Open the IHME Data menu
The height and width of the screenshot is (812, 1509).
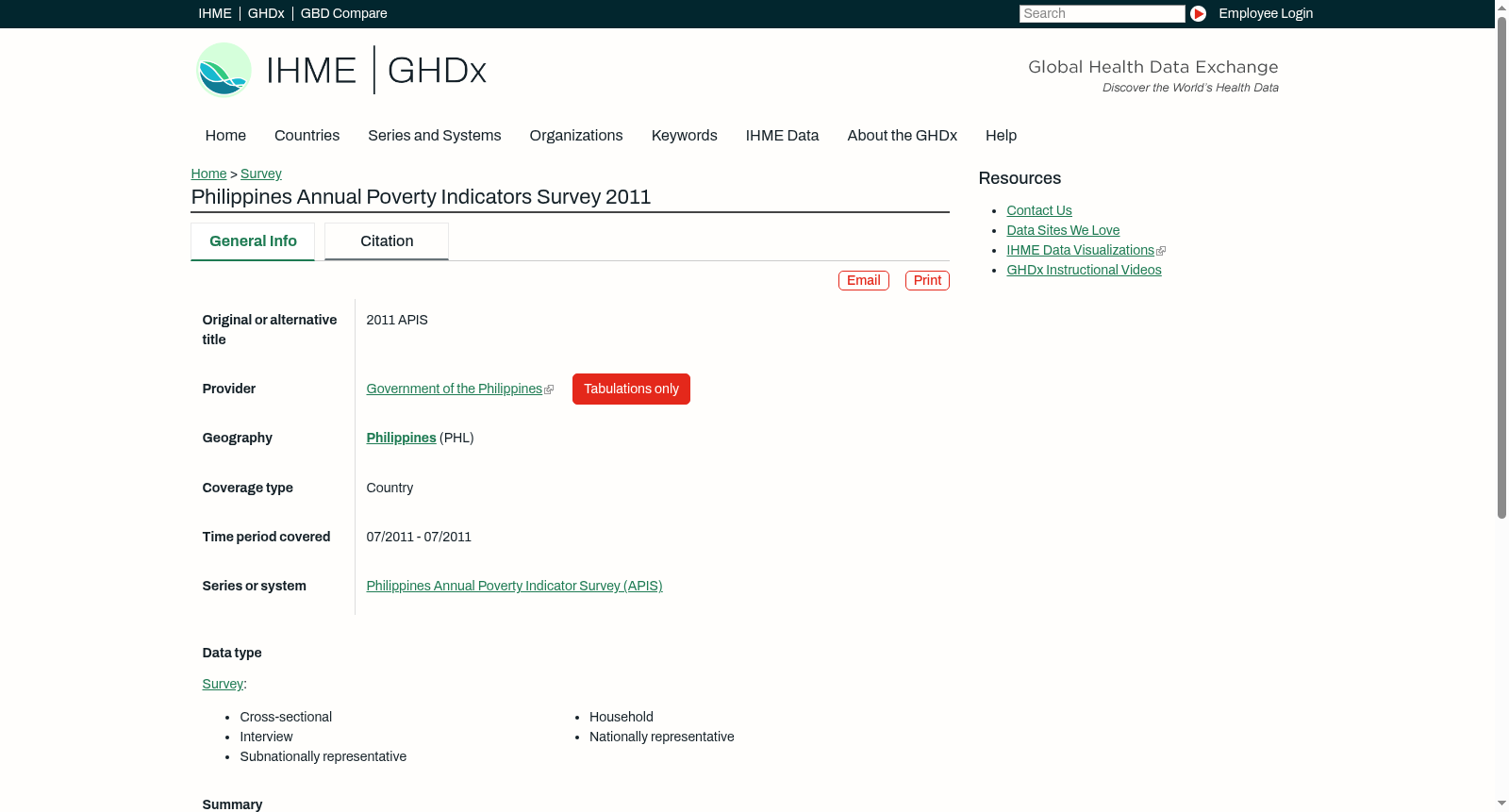782,136
